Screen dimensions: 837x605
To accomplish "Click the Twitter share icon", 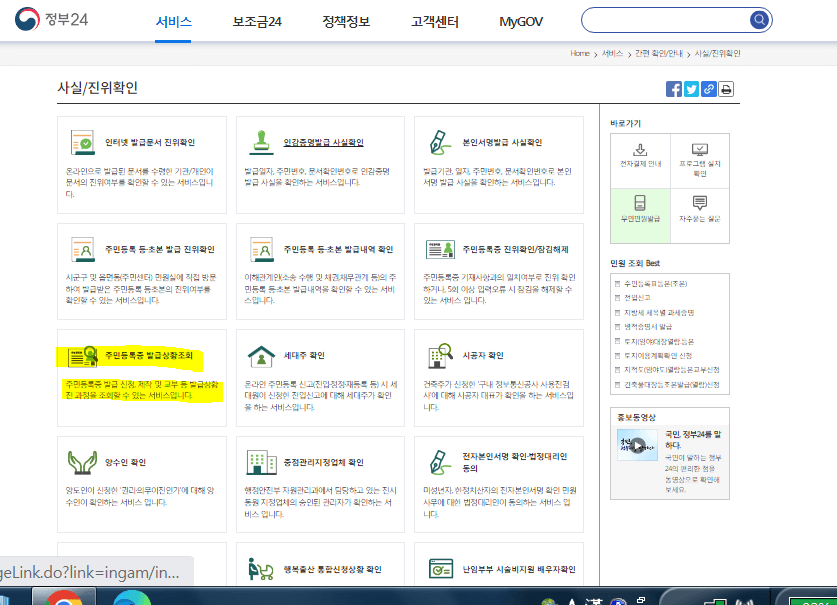I will coord(691,89).
